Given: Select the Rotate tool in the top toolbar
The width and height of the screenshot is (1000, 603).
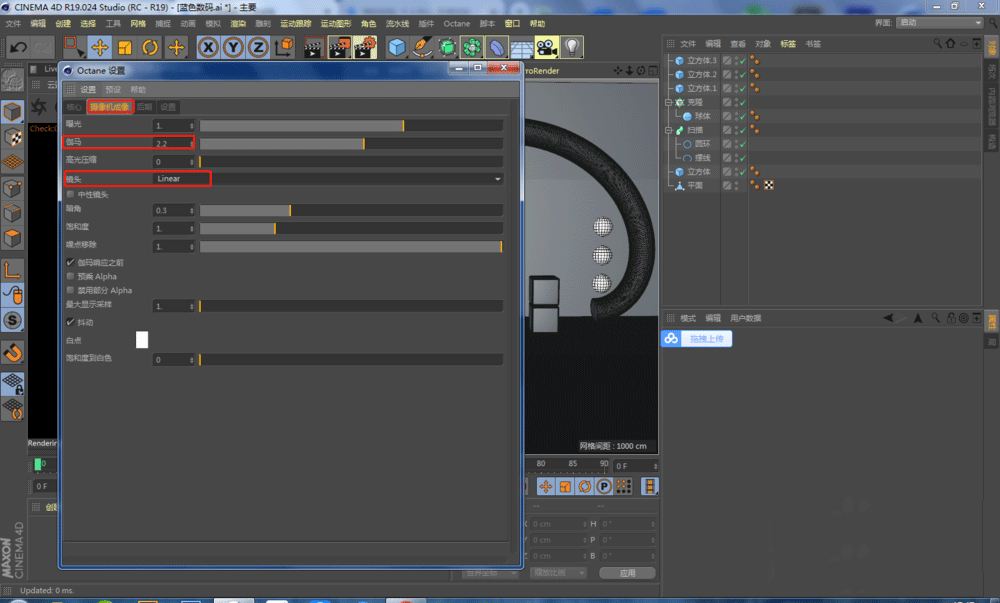Looking at the screenshot, I should tap(150, 47).
